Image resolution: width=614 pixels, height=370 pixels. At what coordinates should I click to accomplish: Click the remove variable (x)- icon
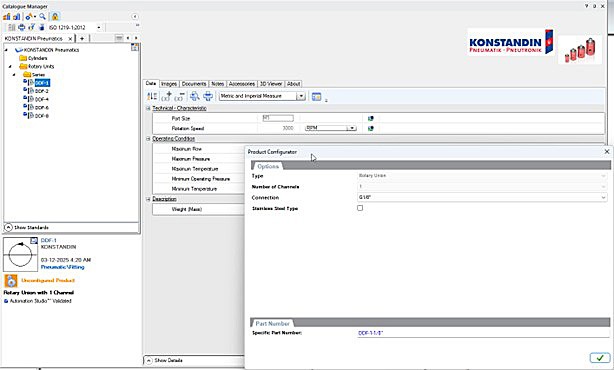pyautogui.click(x=180, y=96)
